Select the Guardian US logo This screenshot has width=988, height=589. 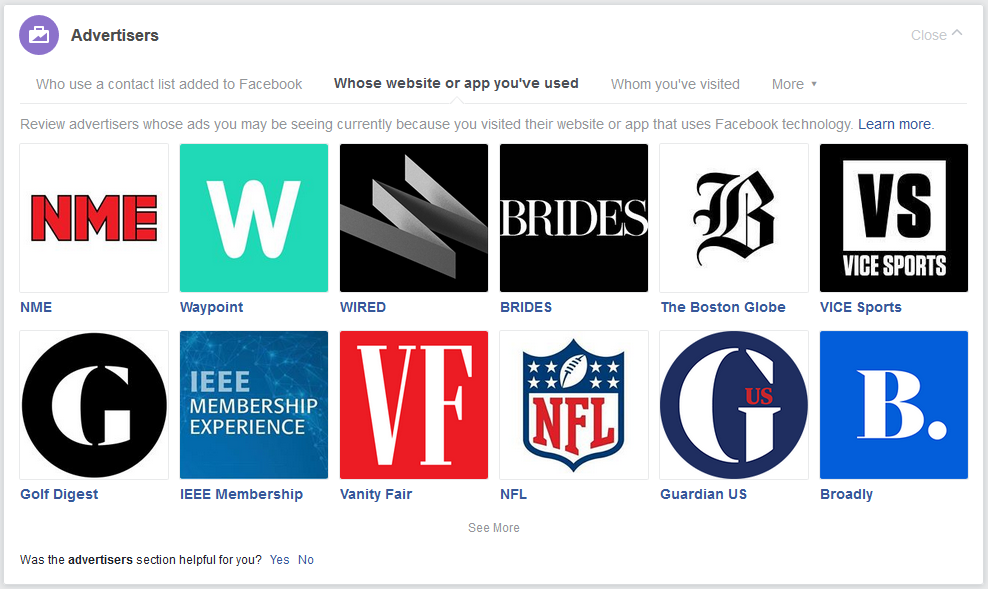coord(734,405)
